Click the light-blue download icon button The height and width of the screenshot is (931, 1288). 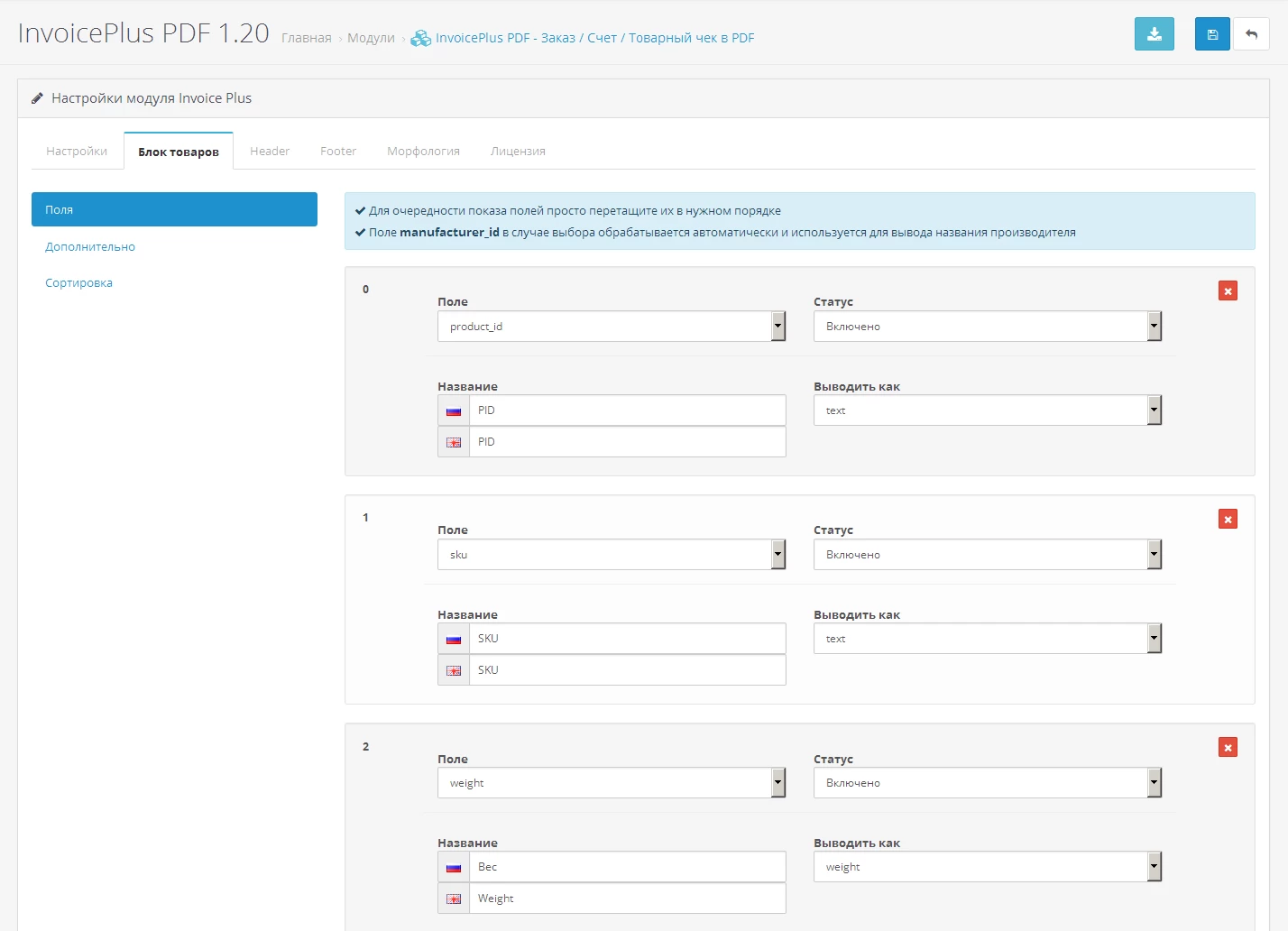1154,34
